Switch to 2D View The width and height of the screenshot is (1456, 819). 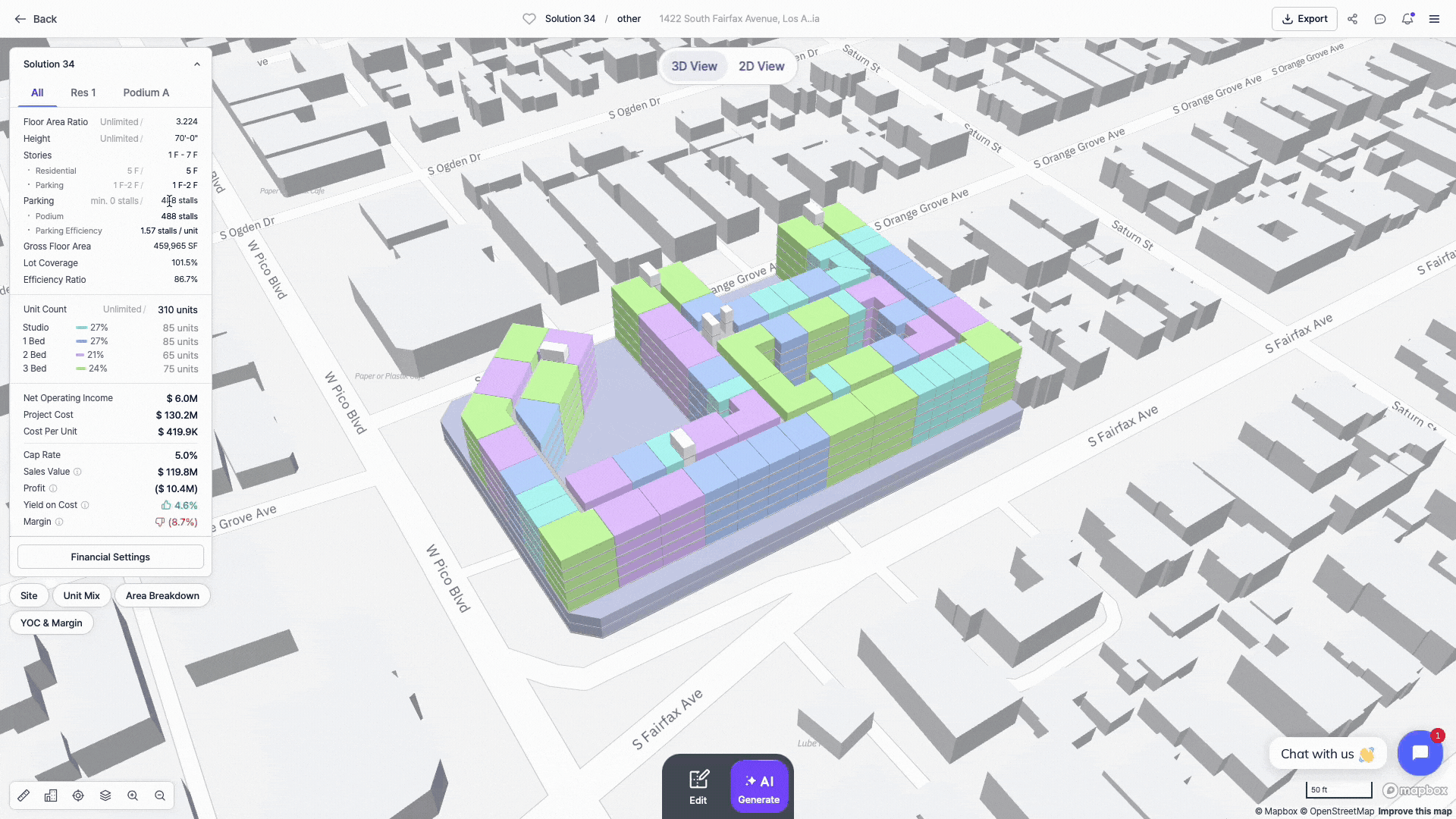[761, 66]
